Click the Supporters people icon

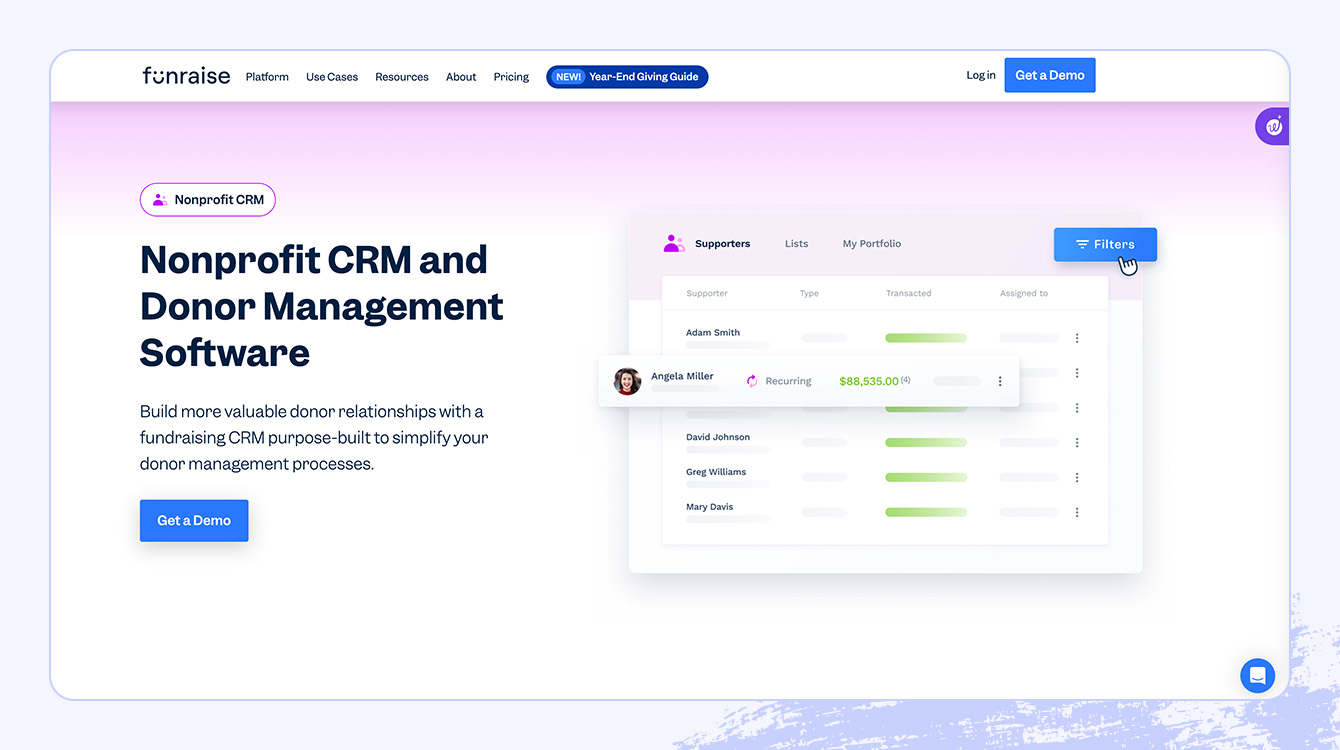click(x=674, y=243)
